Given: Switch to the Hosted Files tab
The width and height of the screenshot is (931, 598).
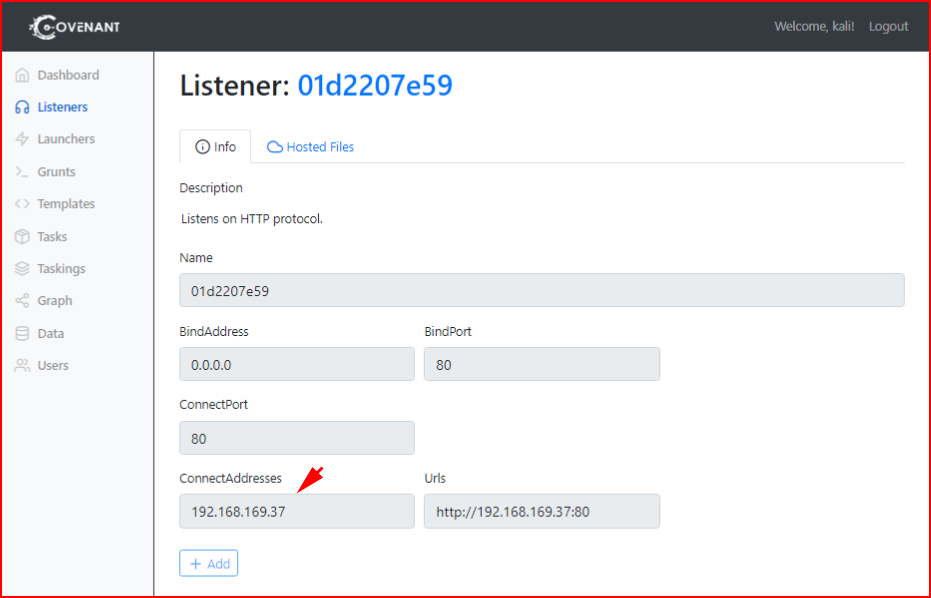Looking at the screenshot, I should pos(310,147).
